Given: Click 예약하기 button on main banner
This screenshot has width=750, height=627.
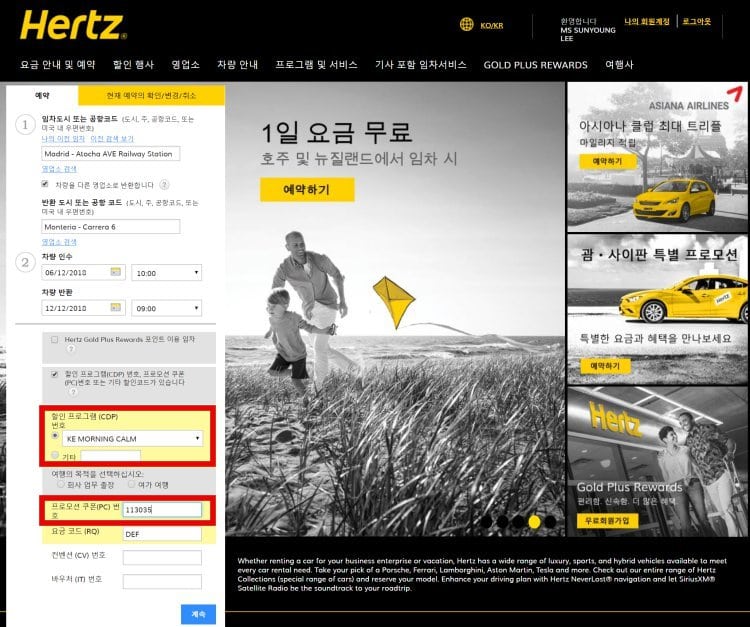Looking at the screenshot, I should point(307,189).
